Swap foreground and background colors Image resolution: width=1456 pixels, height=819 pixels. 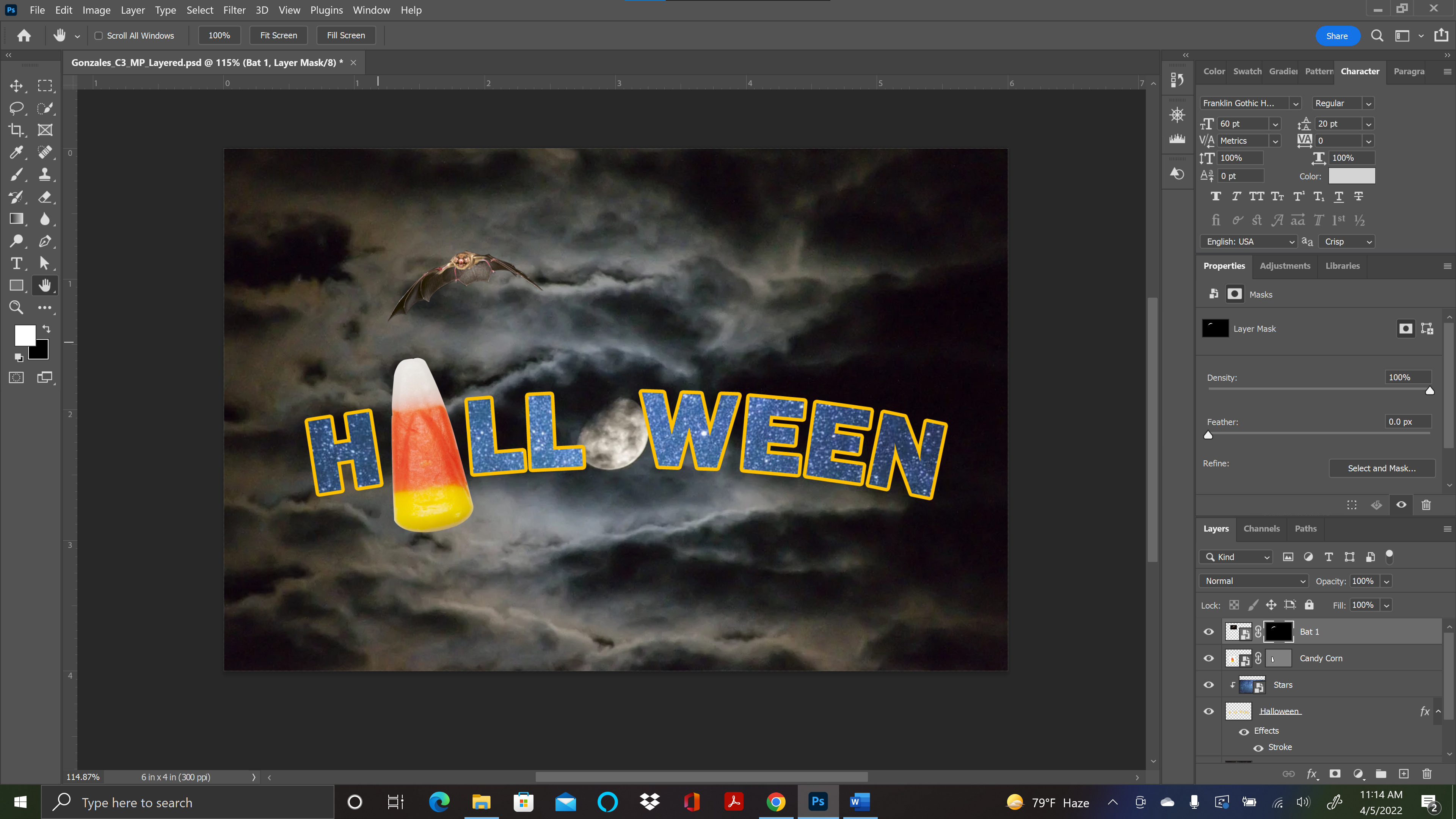point(46,328)
